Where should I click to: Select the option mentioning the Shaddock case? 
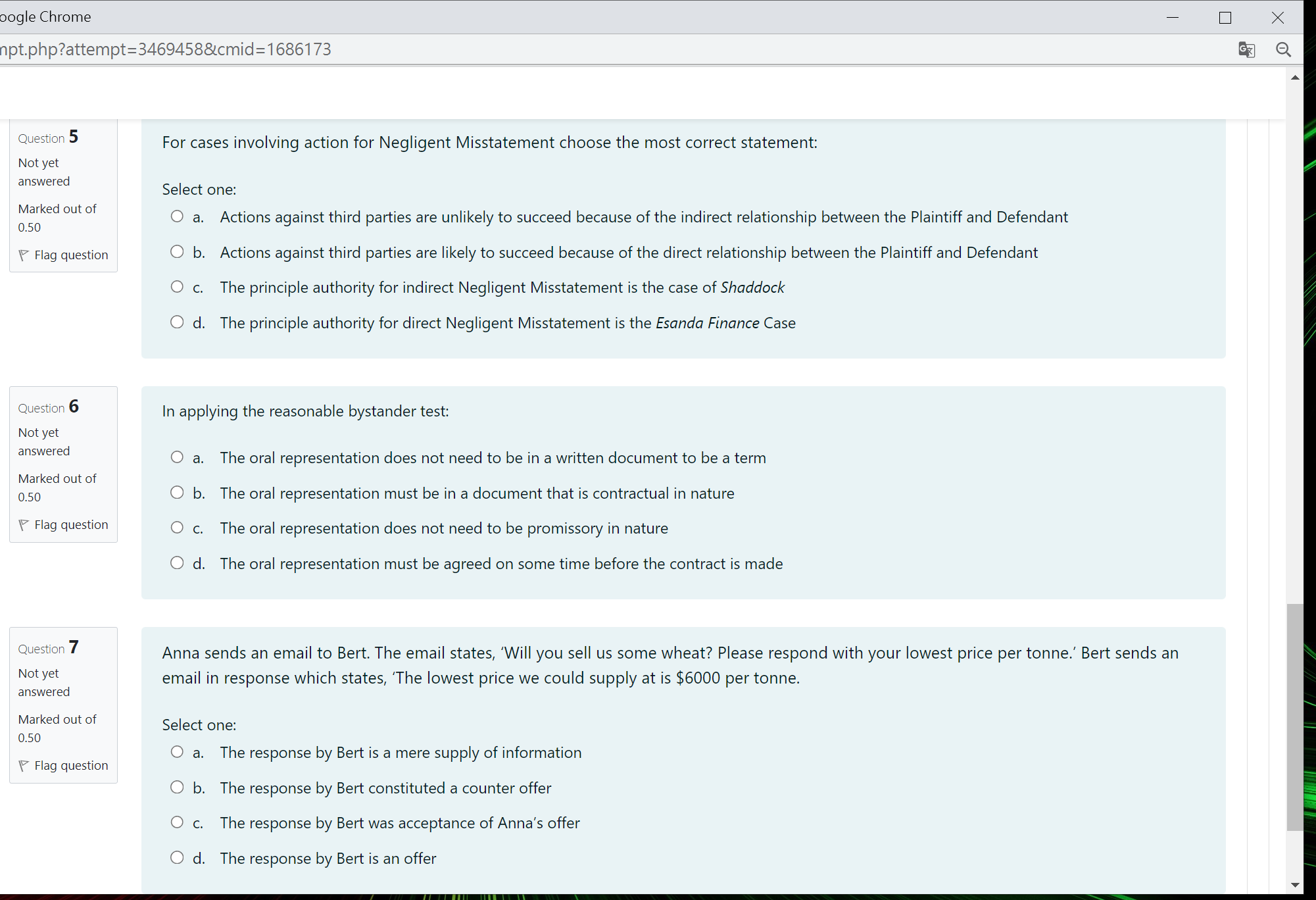pos(177,286)
